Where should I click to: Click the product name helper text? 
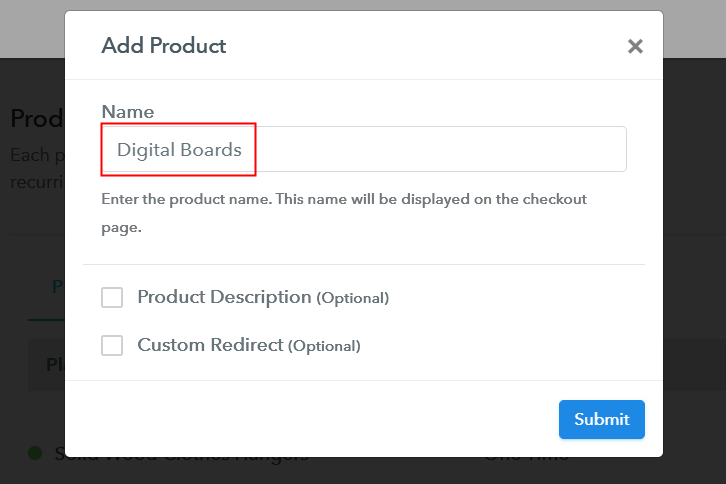[344, 213]
